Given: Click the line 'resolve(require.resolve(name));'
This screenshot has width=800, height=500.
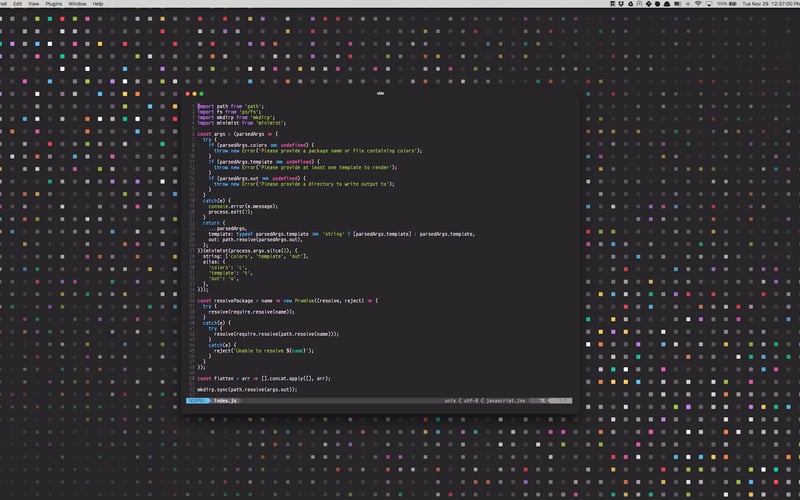Looking at the screenshot, I should tap(252, 312).
